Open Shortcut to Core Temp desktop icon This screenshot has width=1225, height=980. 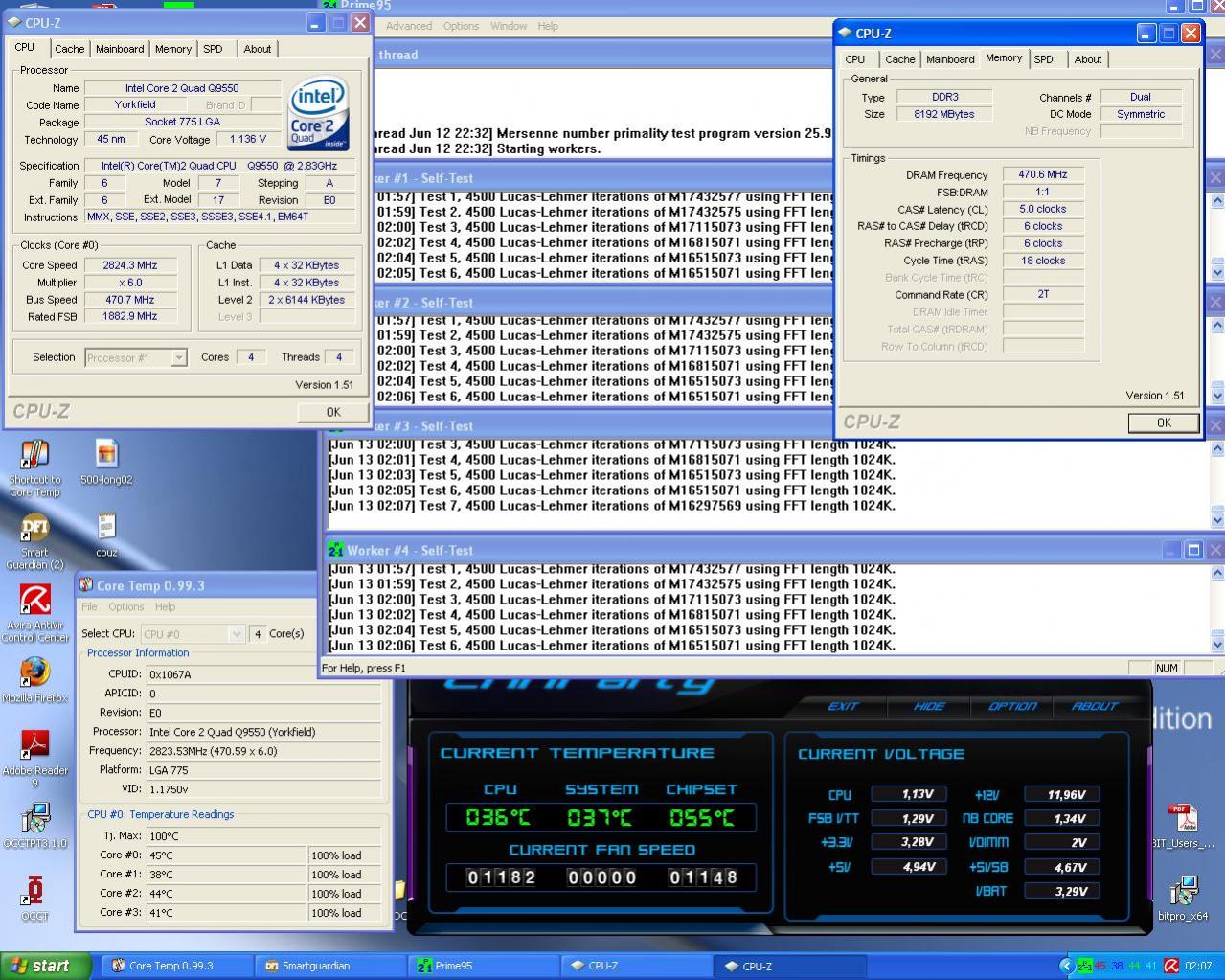click(x=34, y=467)
